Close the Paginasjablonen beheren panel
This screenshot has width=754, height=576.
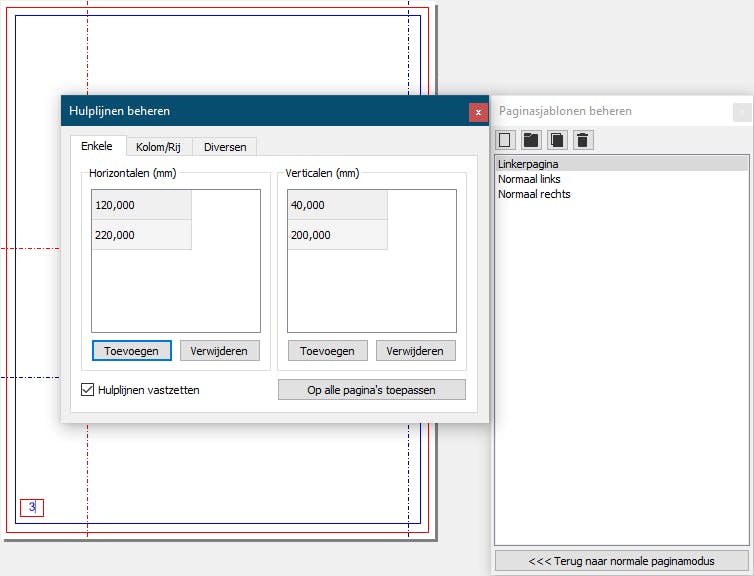point(742,112)
